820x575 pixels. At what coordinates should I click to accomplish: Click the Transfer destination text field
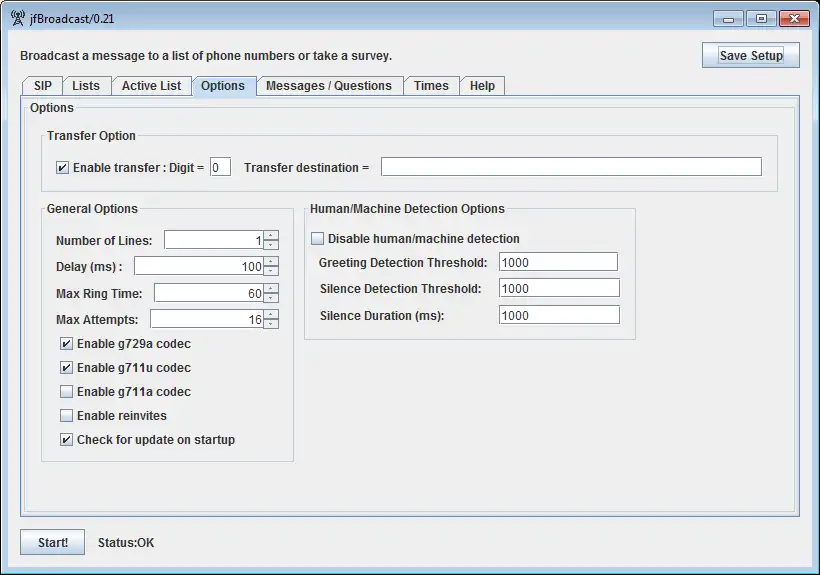pyautogui.click(x=571, y=167)
